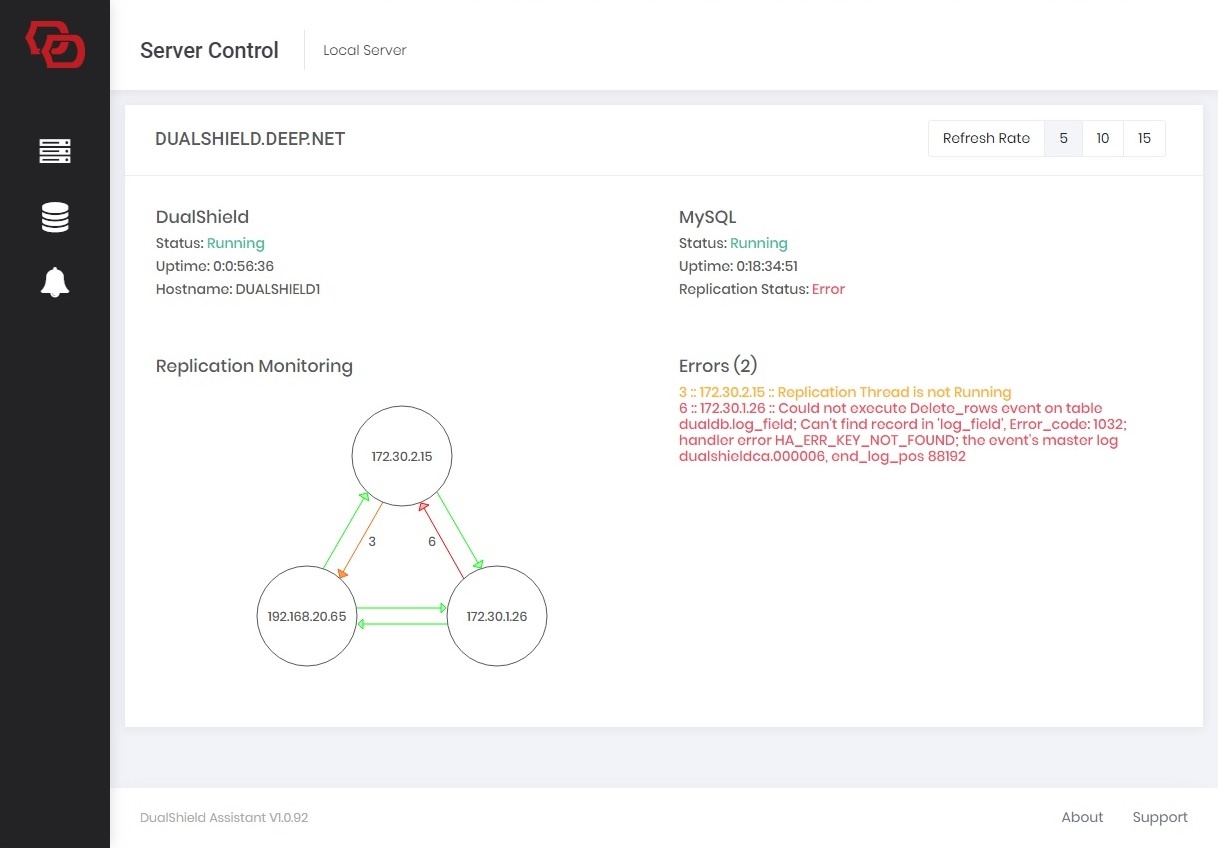The width and height of the screenshot is (1218, 848).
Task: Click the Refresh Rate label
Action: point(986,139)
